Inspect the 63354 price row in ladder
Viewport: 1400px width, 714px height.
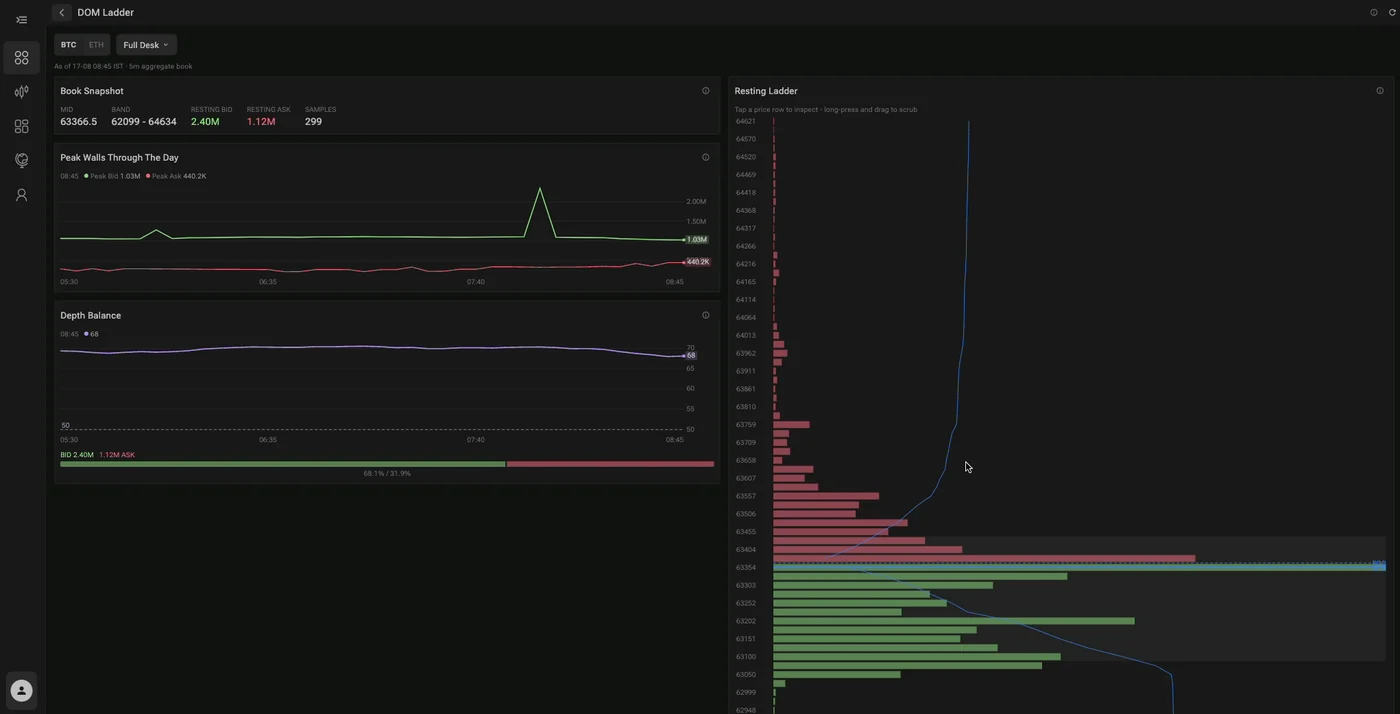[x=1060, y=567]
